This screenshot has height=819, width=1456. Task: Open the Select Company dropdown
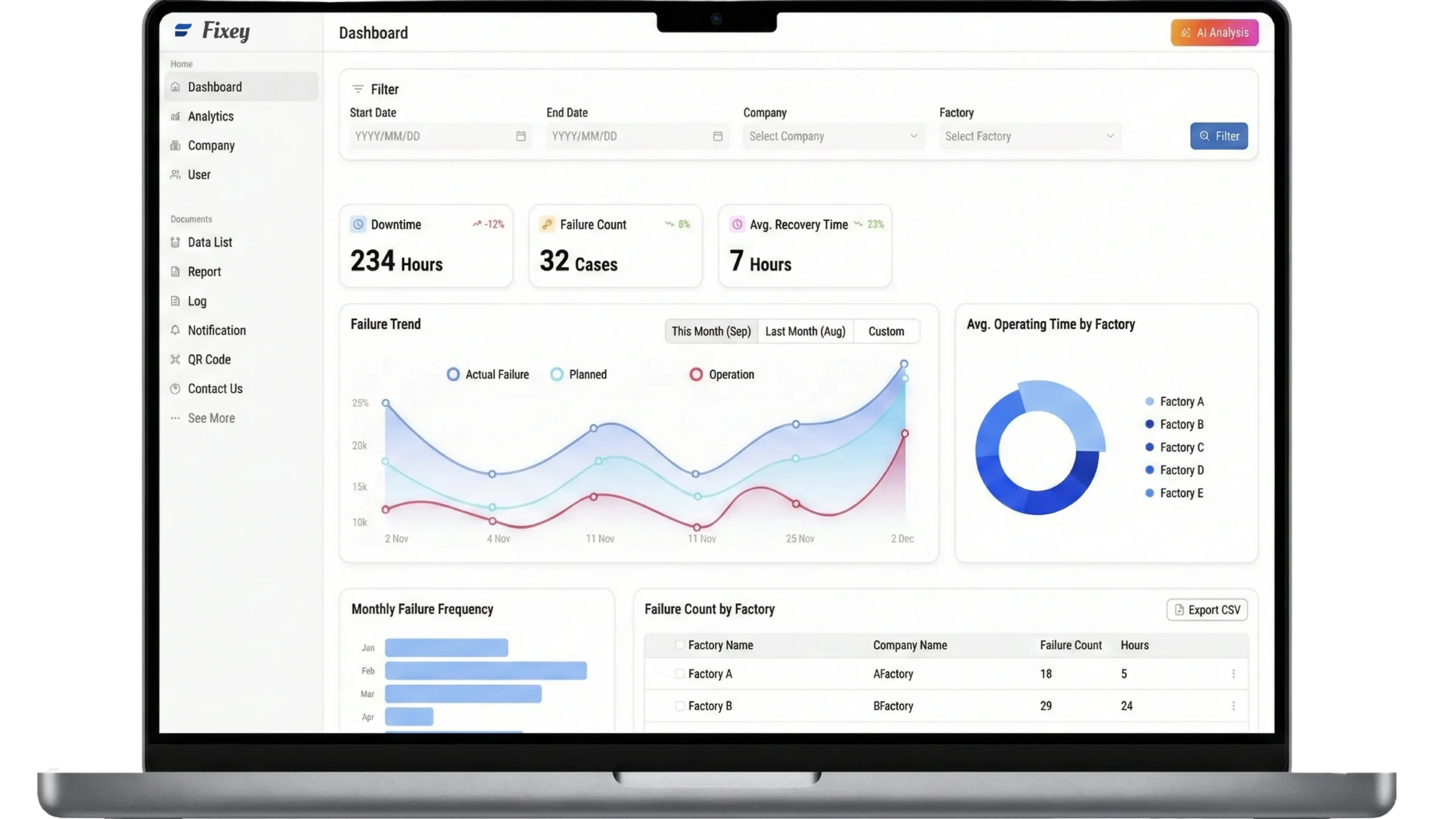[833, 136]
